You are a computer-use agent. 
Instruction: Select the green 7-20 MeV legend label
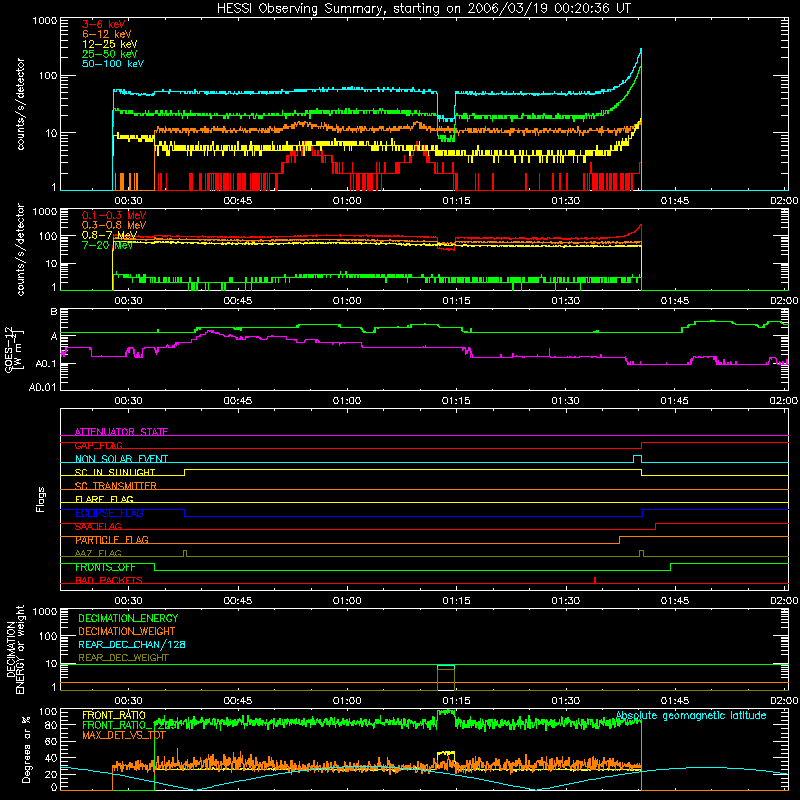point(107,245)
